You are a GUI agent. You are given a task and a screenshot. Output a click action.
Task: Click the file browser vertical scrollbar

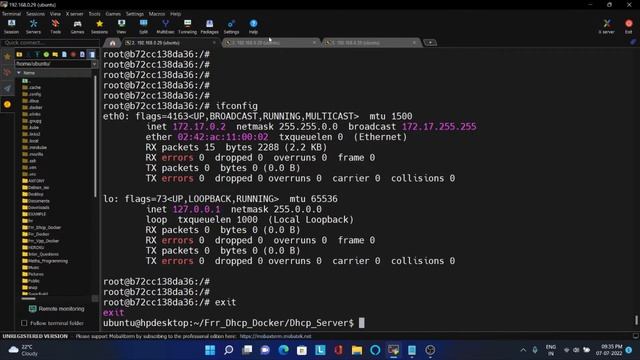click(95, 135)
